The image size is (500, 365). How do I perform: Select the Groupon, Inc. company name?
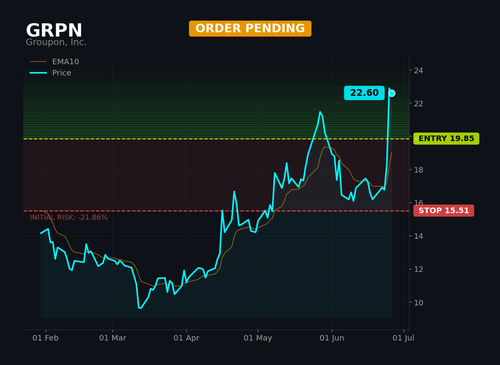tap(56, 42)
